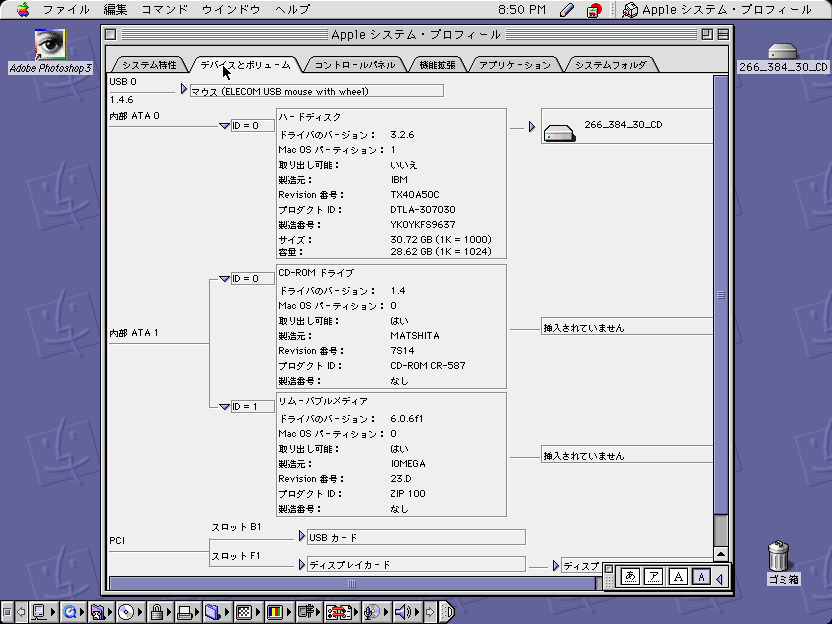Click the padlock icon in the Control Strip
Viewport: 832px width, 624px height.
(x=156, y=612)
